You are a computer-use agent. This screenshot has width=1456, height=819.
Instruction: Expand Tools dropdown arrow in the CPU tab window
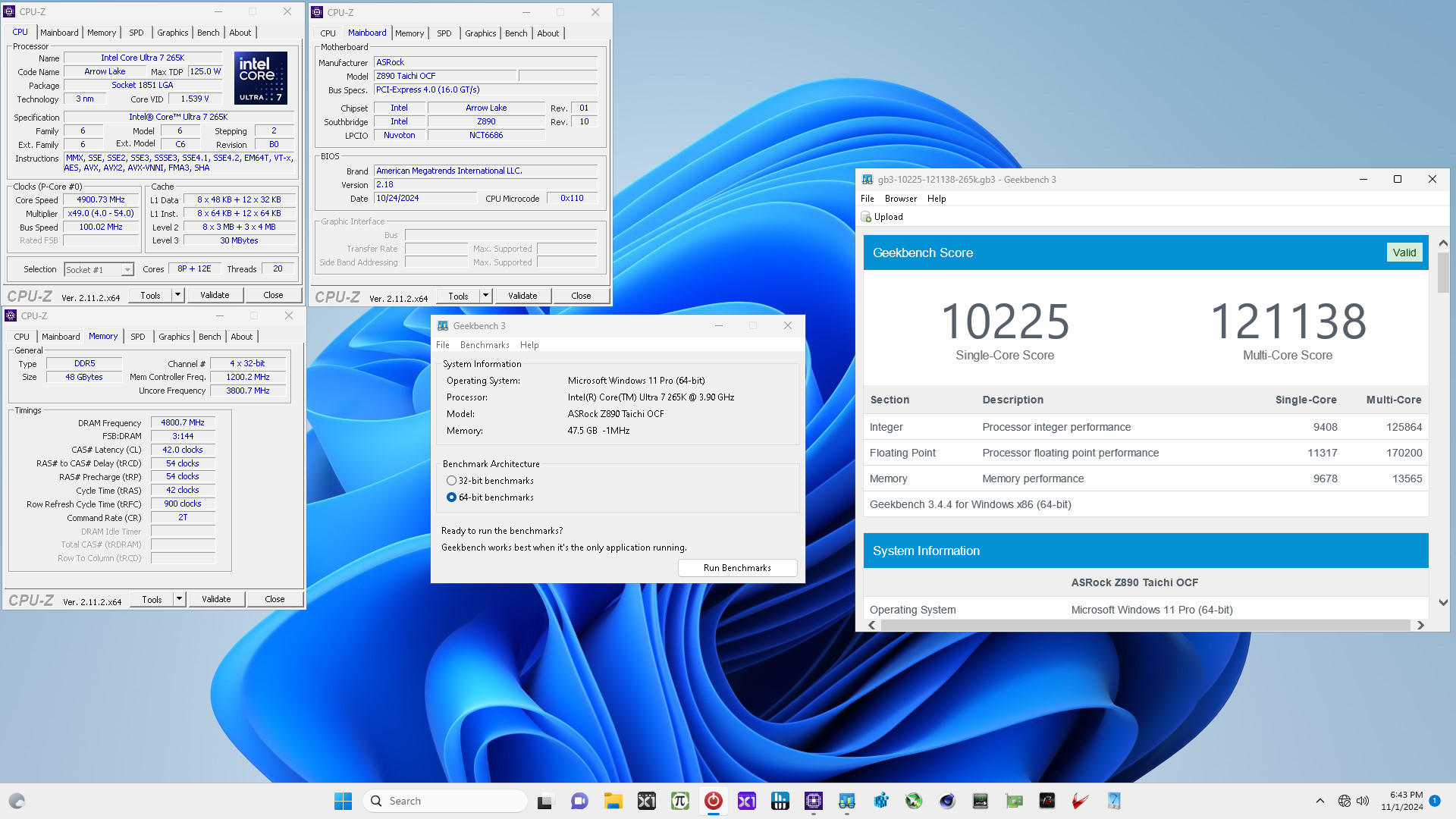(x=177, y=295)
